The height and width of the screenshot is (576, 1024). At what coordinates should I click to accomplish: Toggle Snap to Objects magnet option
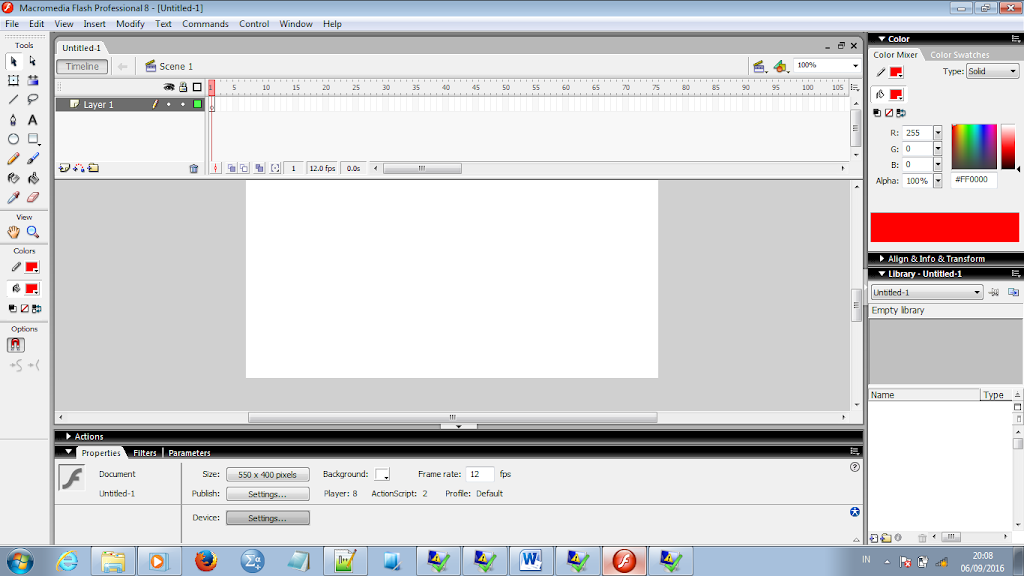point(16,345)
